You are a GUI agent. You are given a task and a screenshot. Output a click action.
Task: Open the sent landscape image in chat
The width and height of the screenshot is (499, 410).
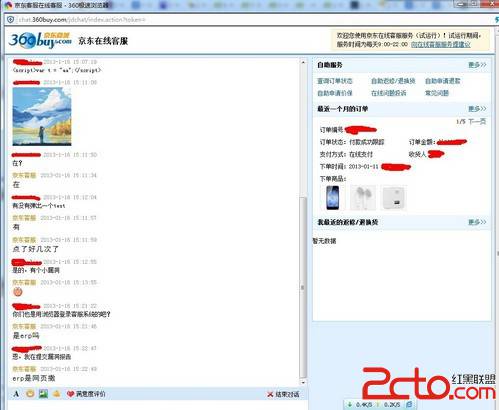point(42,116)
